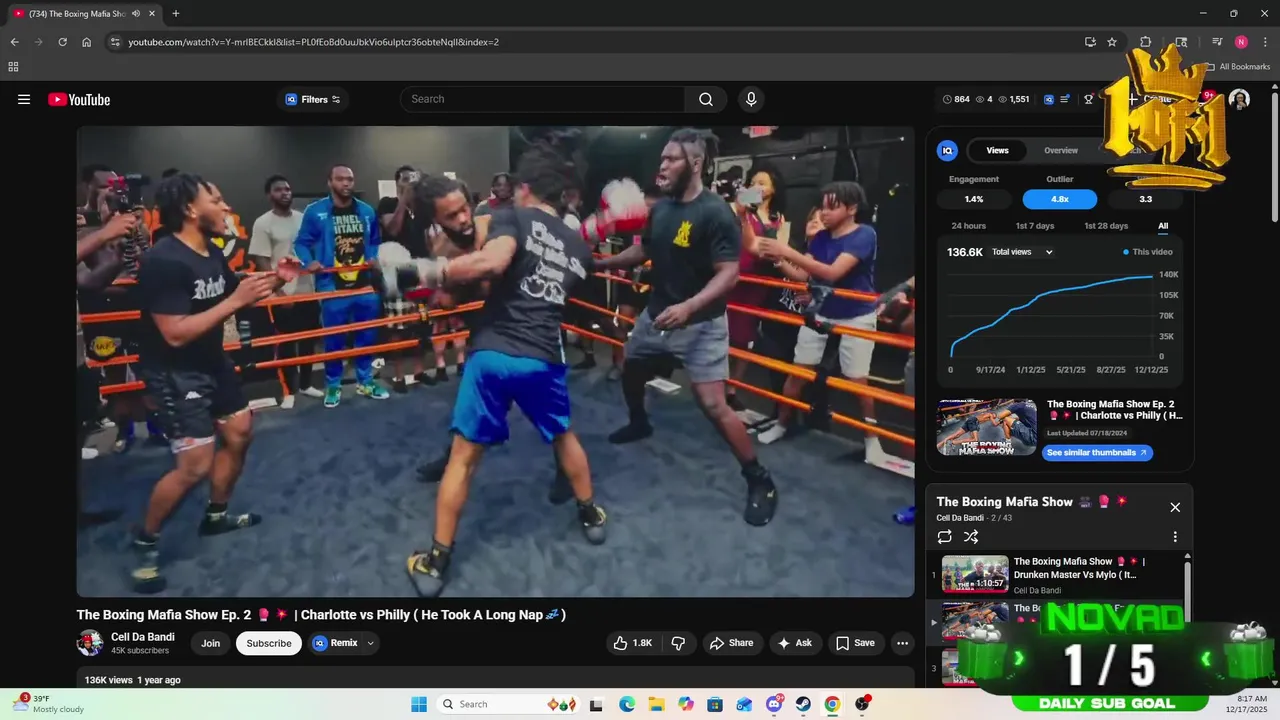Open the vidIQ video thumbnail preview

987,427
